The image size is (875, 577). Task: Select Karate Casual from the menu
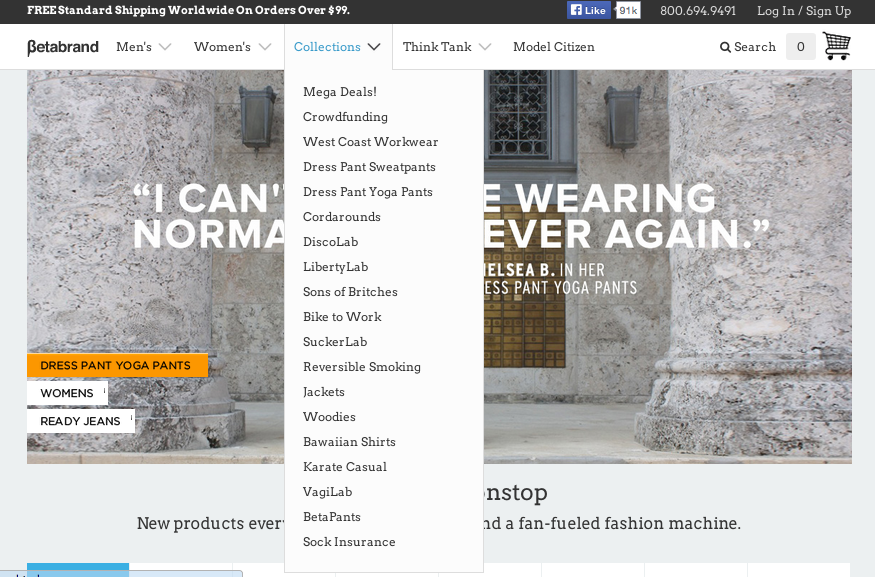(345, 467)
